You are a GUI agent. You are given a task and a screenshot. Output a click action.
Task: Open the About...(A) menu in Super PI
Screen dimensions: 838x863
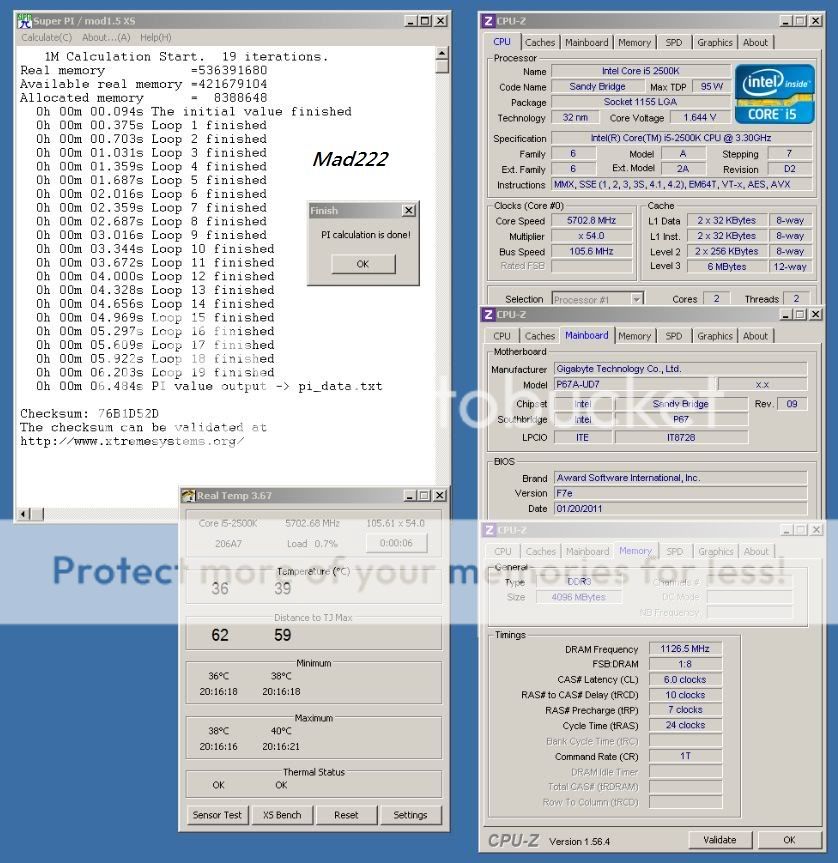(106, 37)
